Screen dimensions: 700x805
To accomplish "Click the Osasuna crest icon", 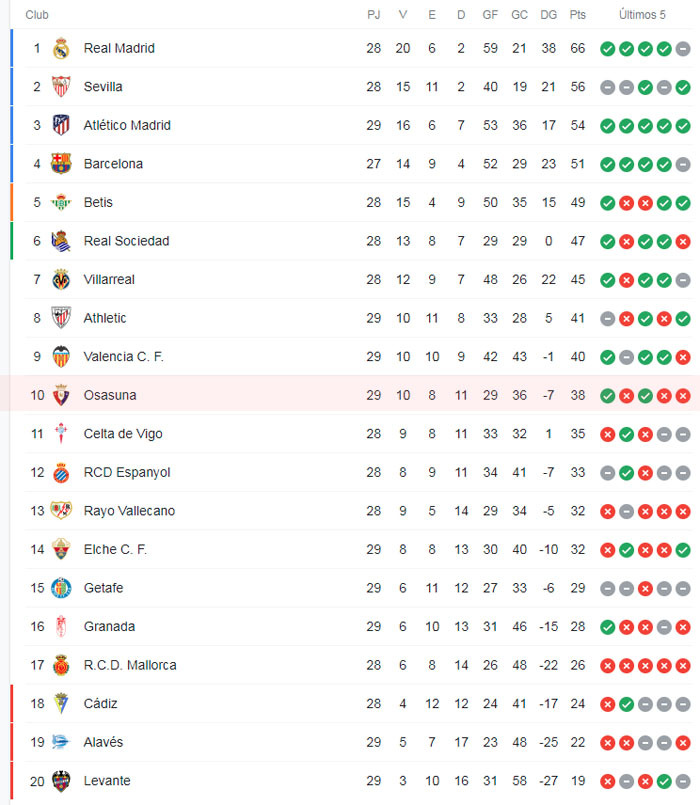I will click(x=61, y=395).
